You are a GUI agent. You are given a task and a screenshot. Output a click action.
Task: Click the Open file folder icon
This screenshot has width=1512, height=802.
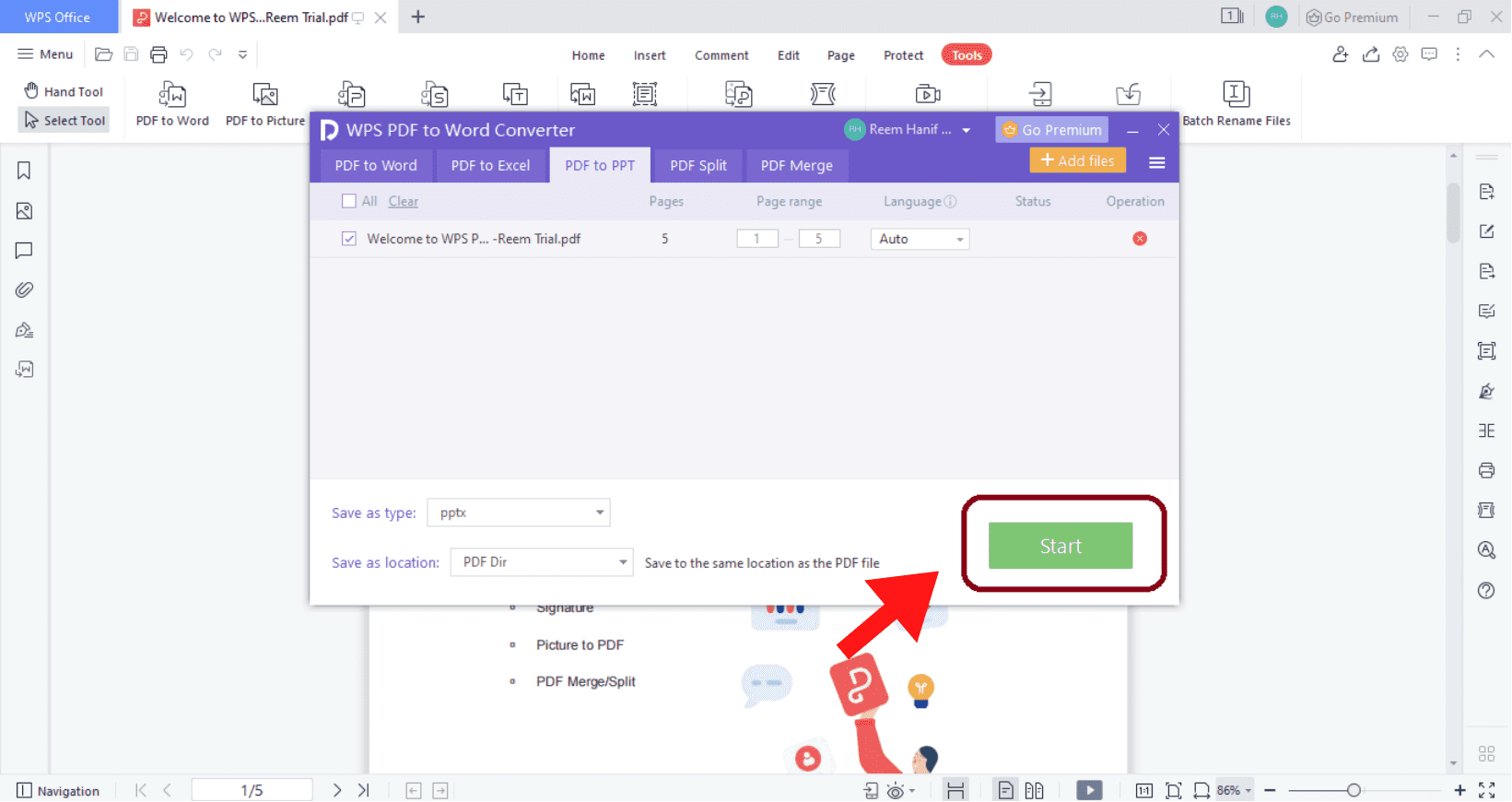104,54
